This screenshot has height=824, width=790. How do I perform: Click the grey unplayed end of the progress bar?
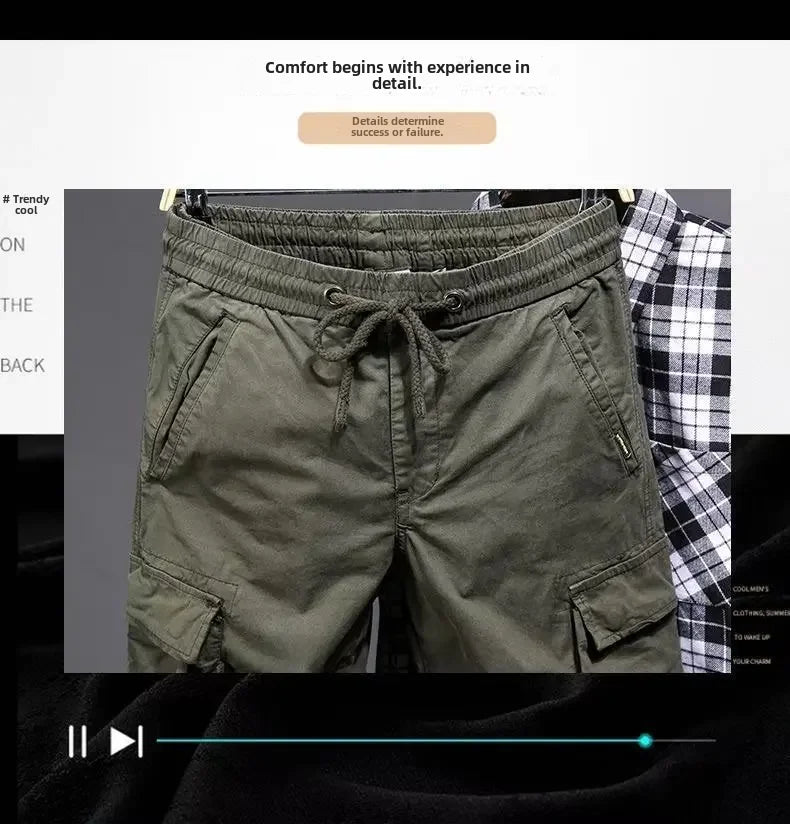(685, 741)
